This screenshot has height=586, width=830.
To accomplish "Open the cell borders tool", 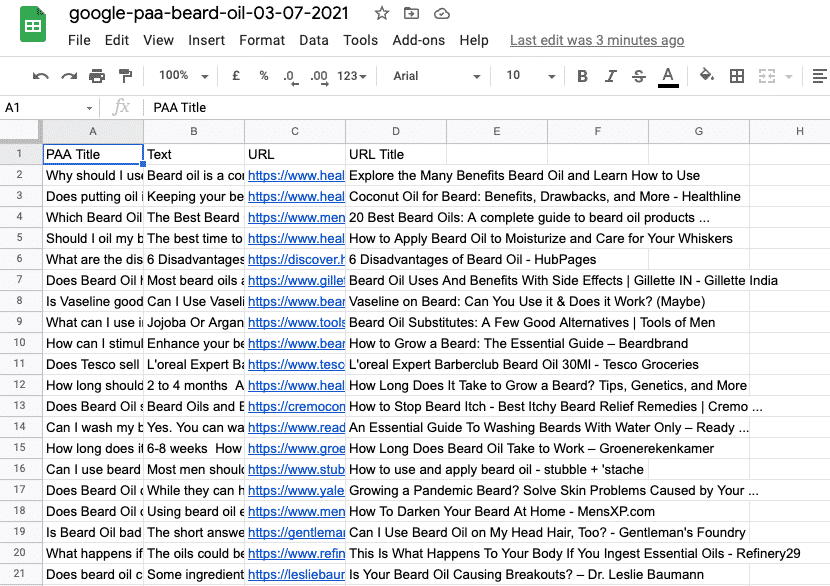I will pyautogui.click(x=737, y=76).
